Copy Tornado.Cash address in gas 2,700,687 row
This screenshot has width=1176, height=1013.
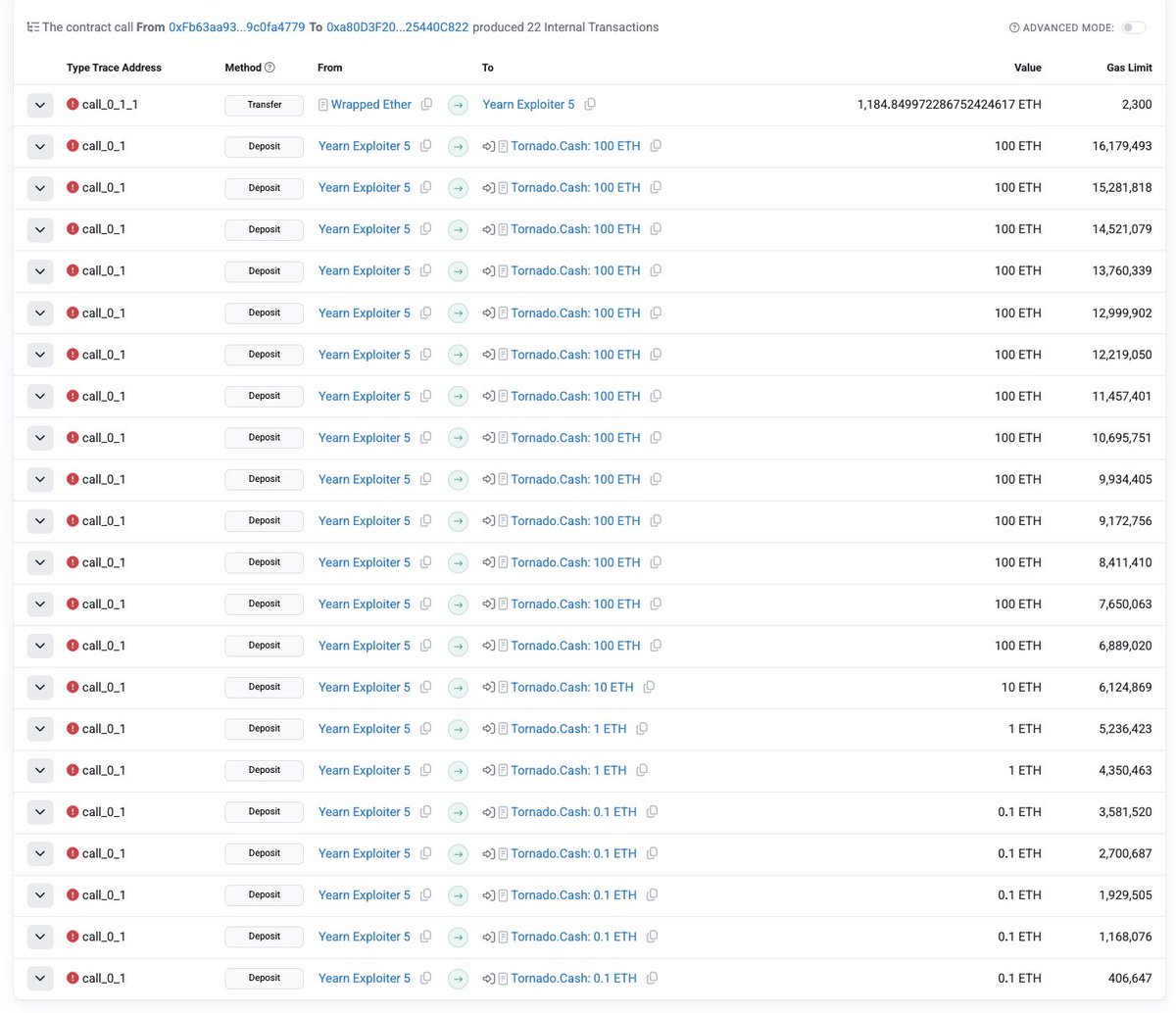click(652, 853)
